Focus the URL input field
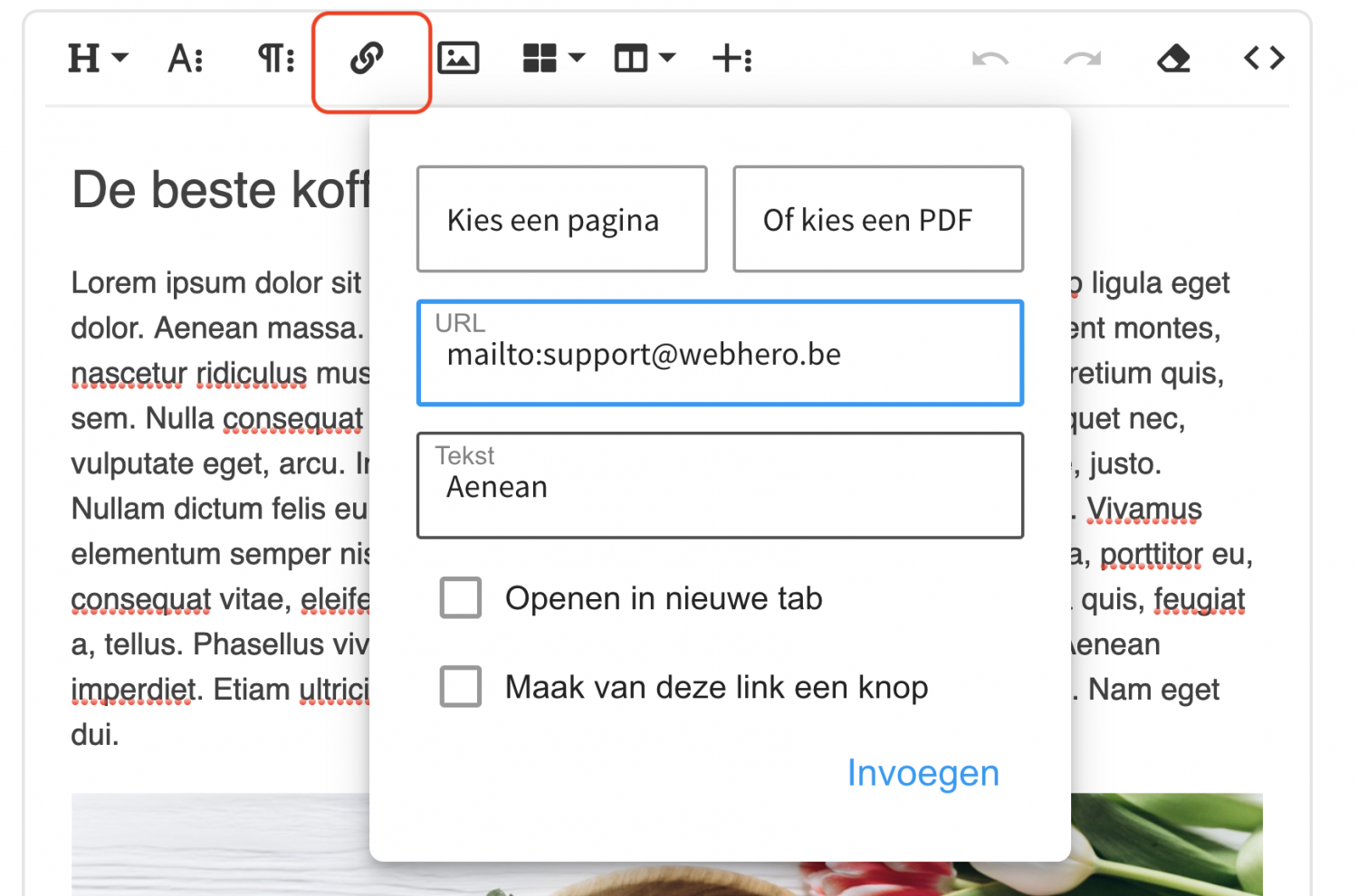This screenshot has width=1358, height=896. pyautogui.click(x=720, y=353)
